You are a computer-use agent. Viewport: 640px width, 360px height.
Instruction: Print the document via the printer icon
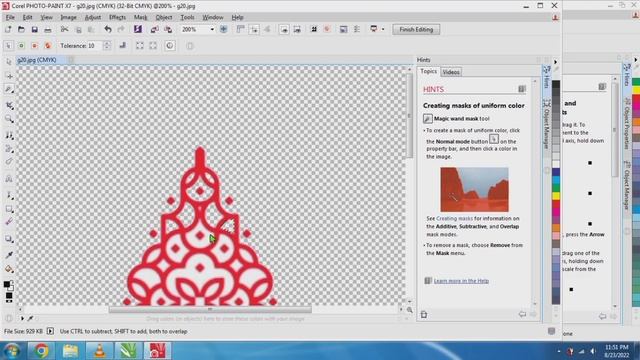[48, 29]
